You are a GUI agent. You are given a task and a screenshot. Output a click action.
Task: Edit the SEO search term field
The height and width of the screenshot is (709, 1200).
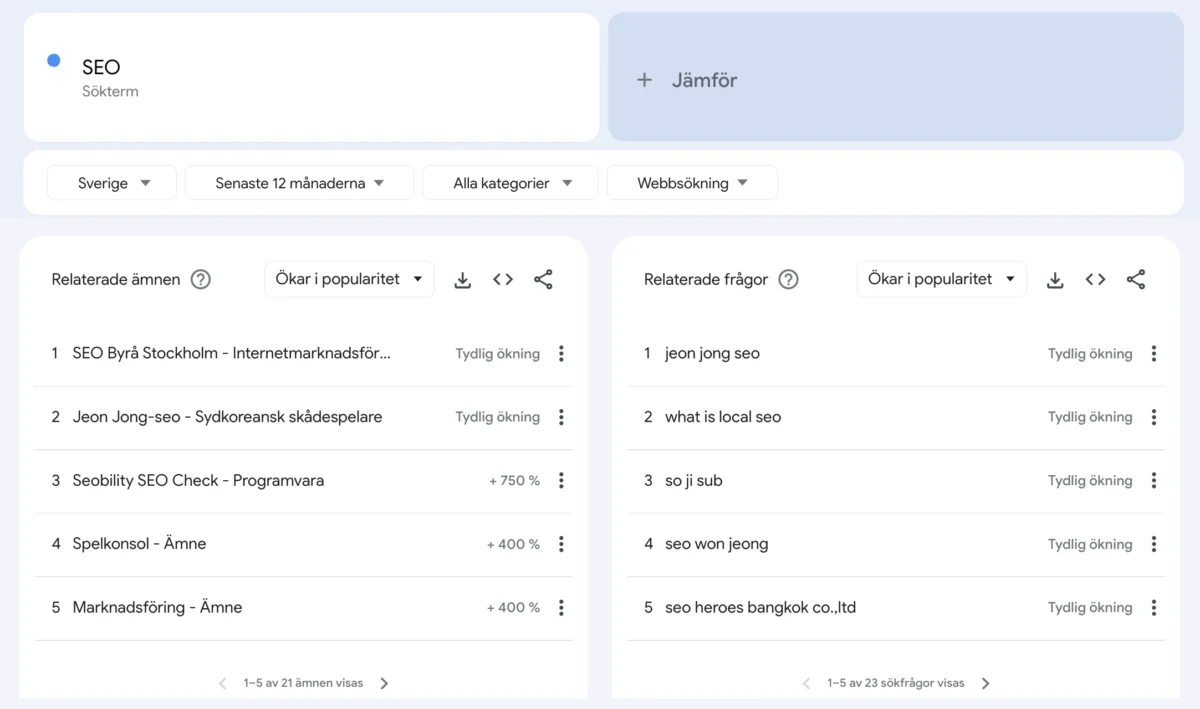[x=312, y=77]
